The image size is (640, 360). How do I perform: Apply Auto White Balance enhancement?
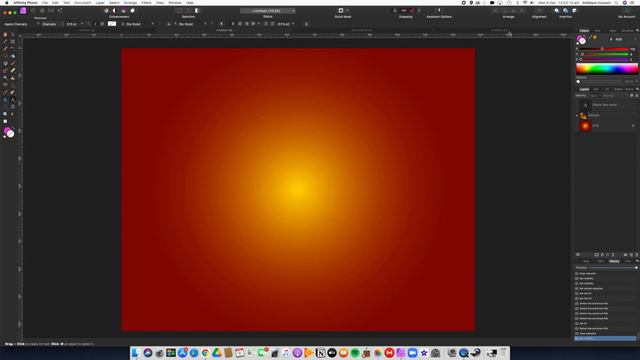click(x=132, y=11)
